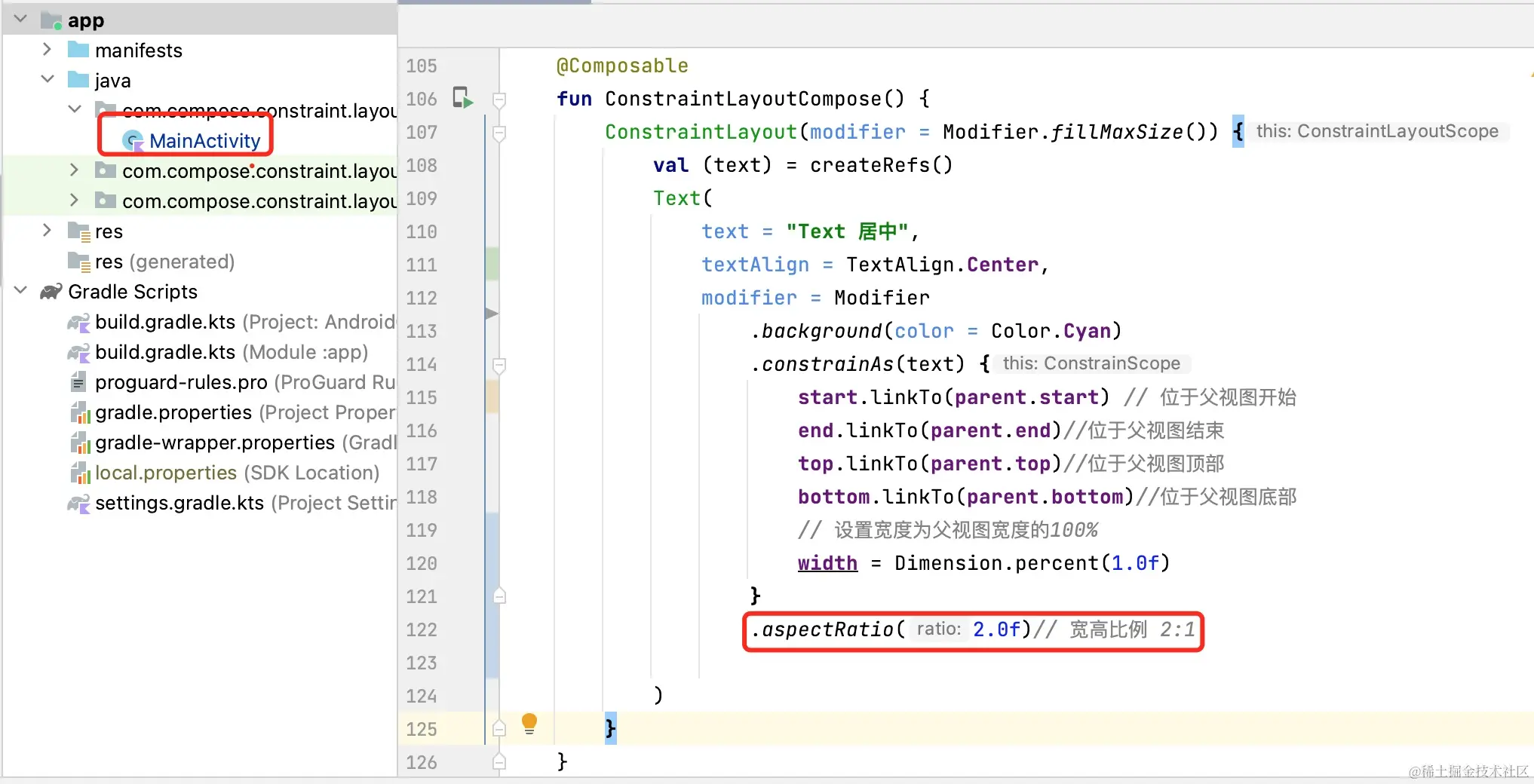Screen dimensions: 1534x784
Task: Click the fold end marker on line 121
Action: [499, 596]
